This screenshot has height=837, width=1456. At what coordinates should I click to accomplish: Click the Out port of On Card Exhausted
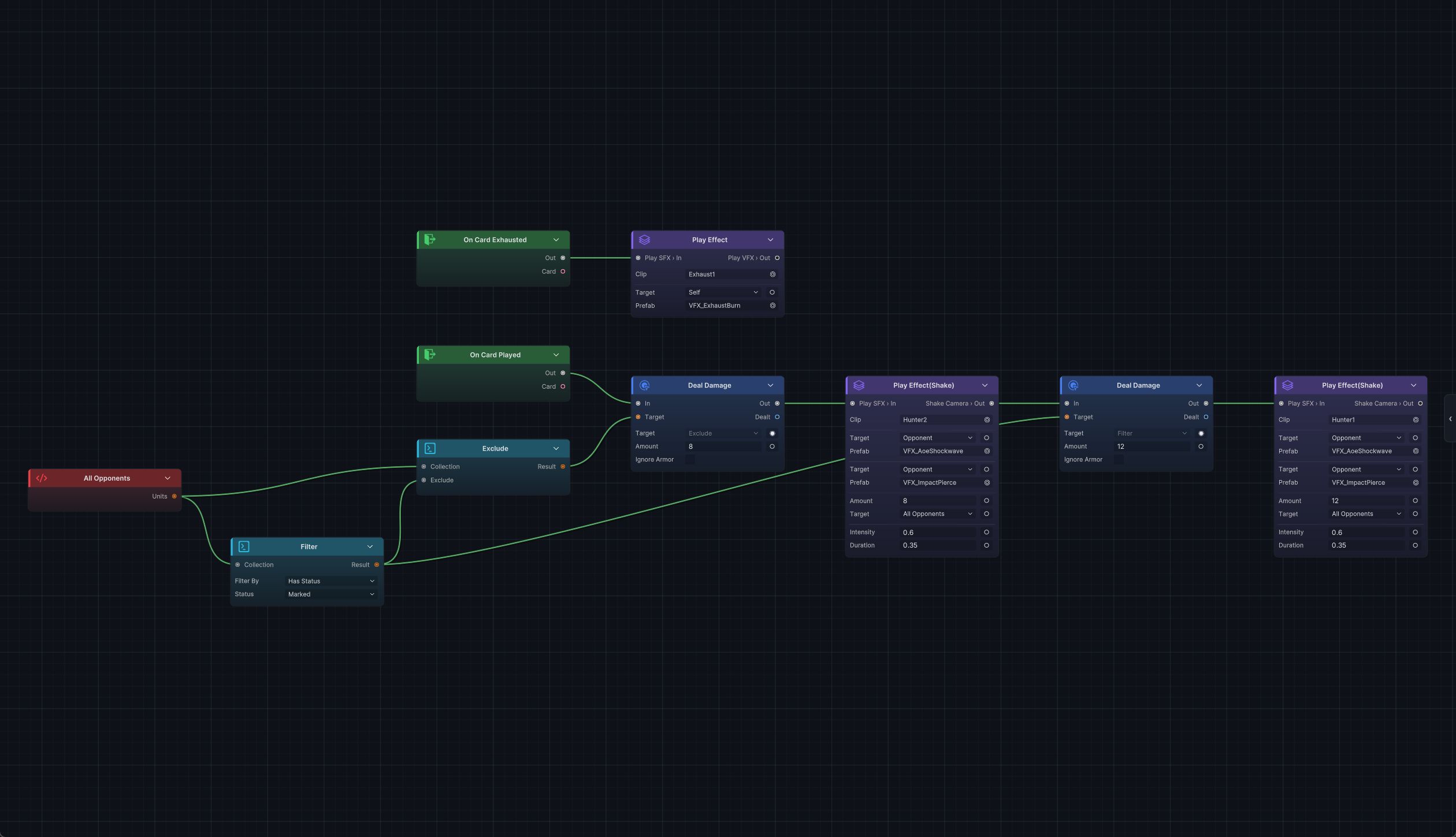[563, 258]
